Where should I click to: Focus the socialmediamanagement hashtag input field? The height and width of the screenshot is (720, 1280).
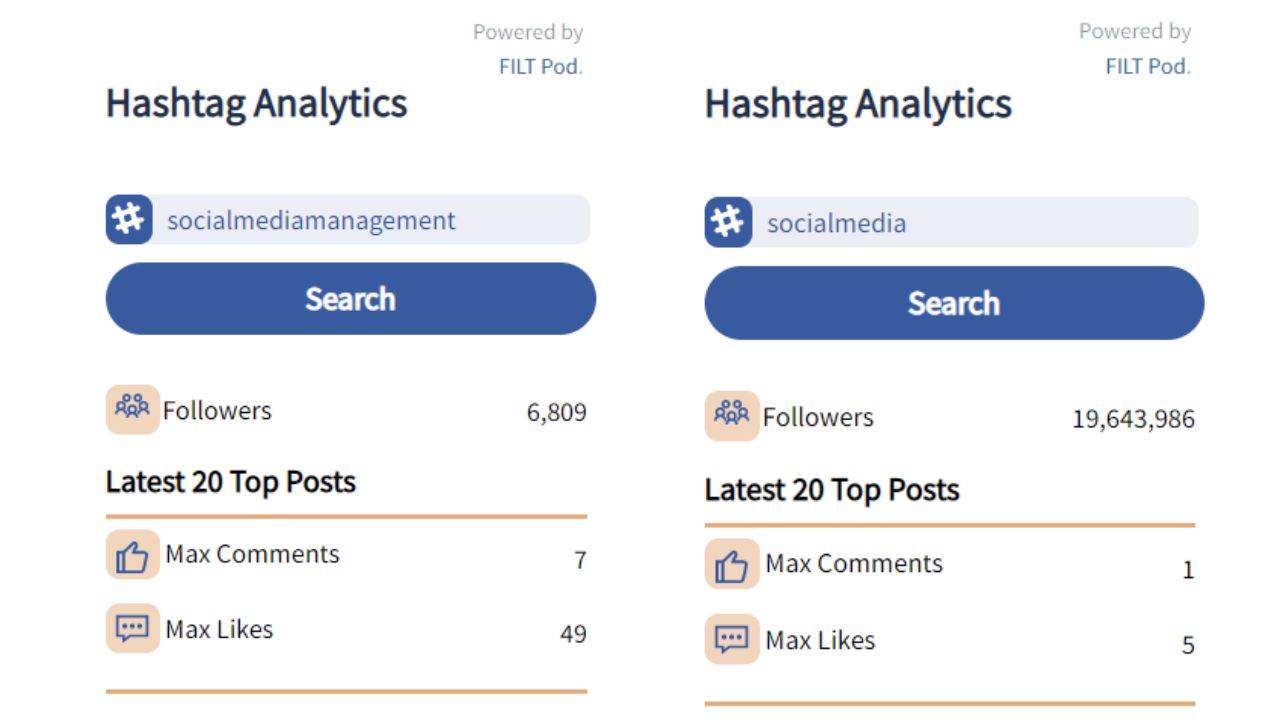coord(370,220)
